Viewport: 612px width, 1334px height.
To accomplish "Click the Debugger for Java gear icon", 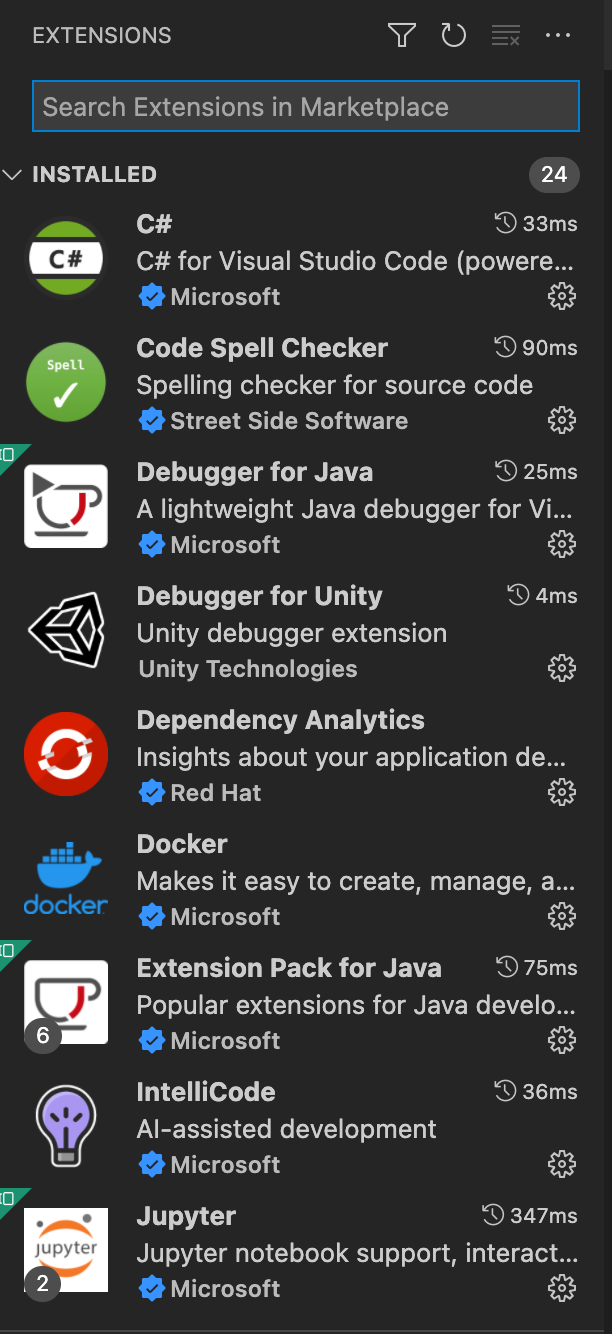I will [562, 545].
